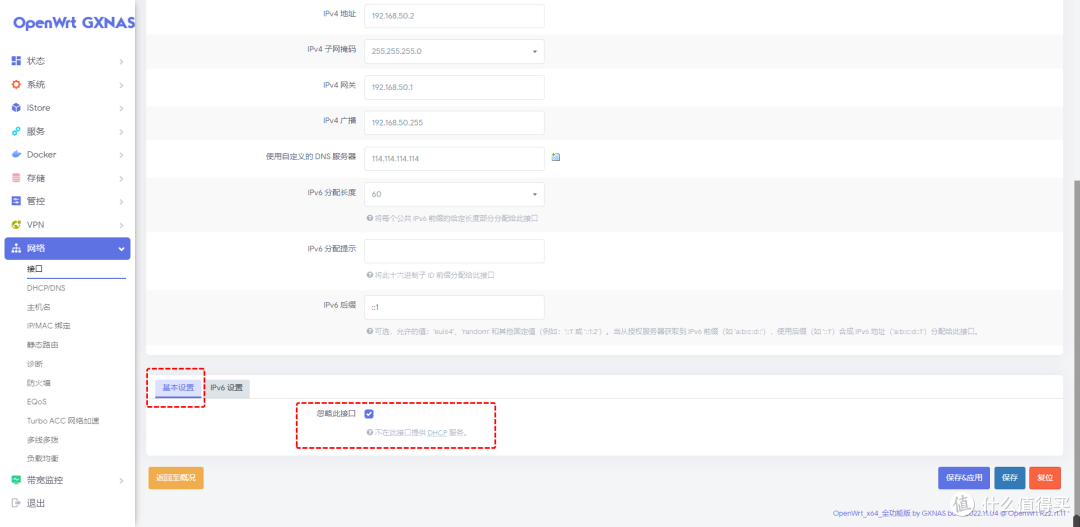Click help icon beside IPv6 分配提示 hint

(x=369, y=274)
